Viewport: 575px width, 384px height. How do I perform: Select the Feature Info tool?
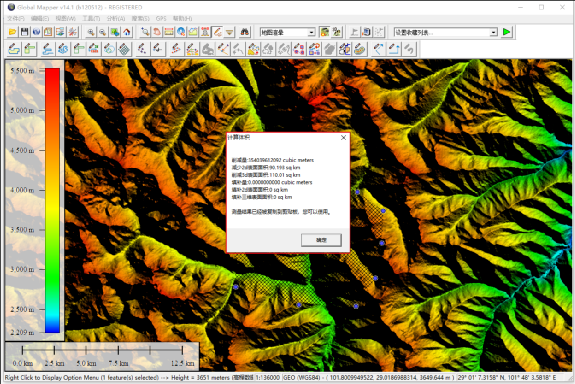[181, 32]
